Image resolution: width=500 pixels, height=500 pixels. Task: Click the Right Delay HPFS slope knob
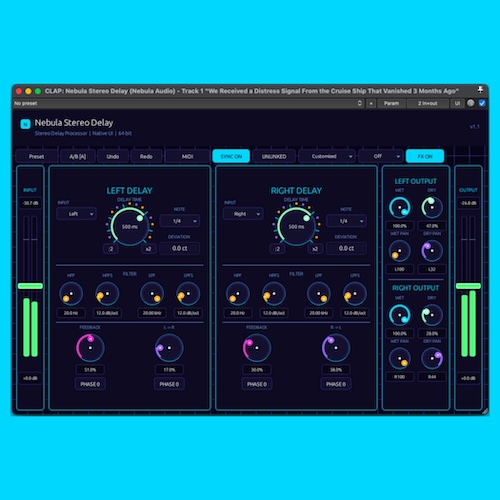(x=274, y=294)
